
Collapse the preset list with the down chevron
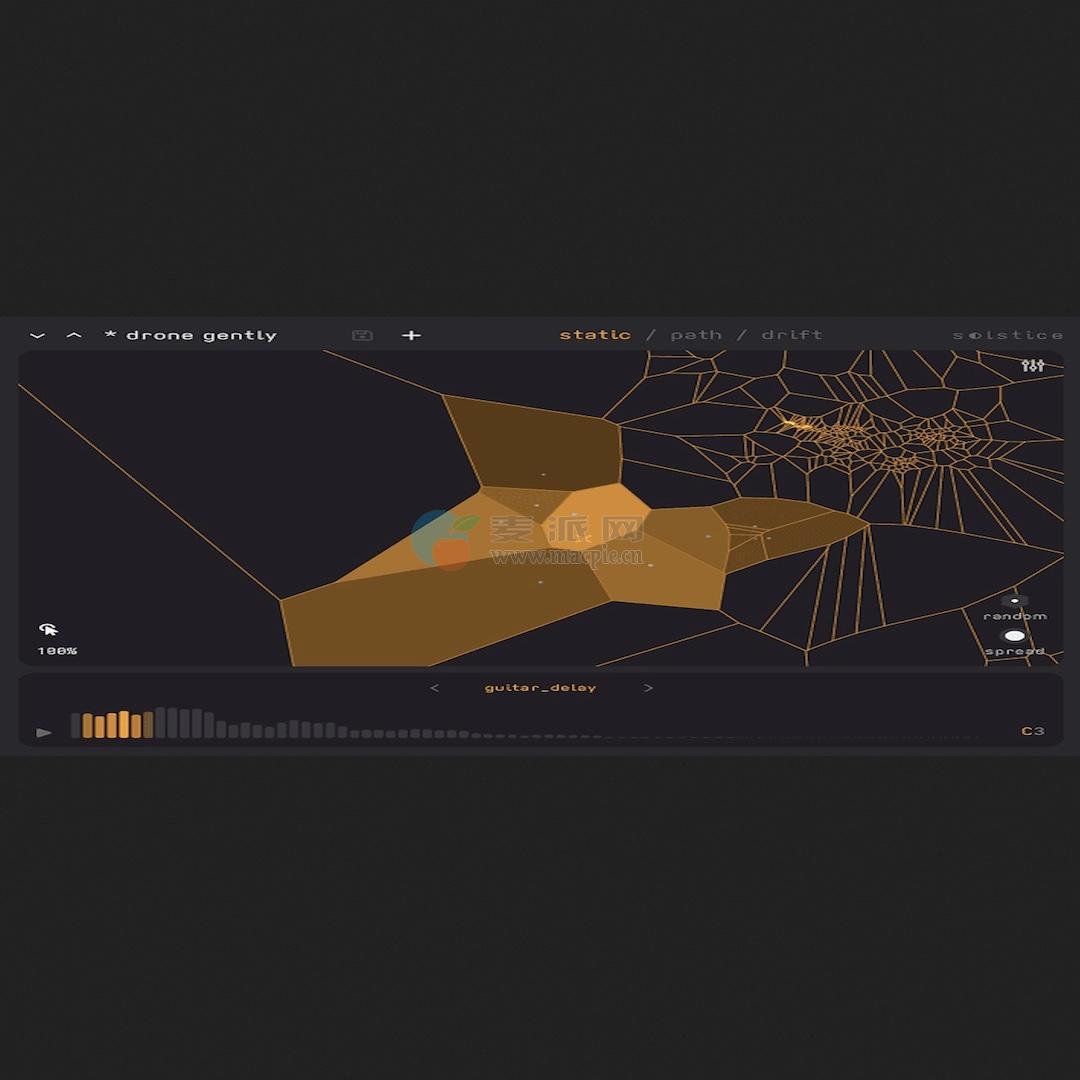(x=37, y=335)
